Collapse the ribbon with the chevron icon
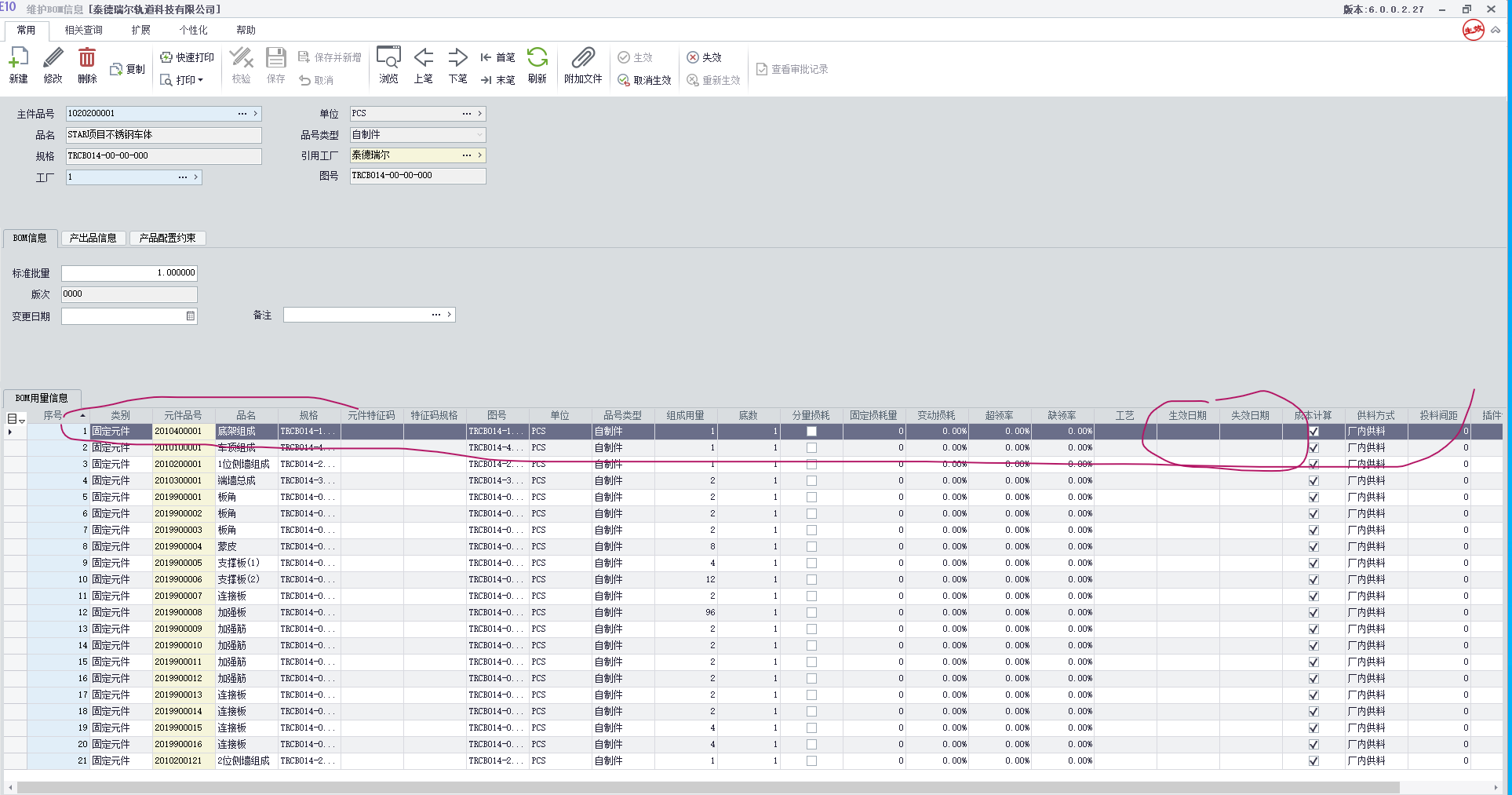 1496,30
